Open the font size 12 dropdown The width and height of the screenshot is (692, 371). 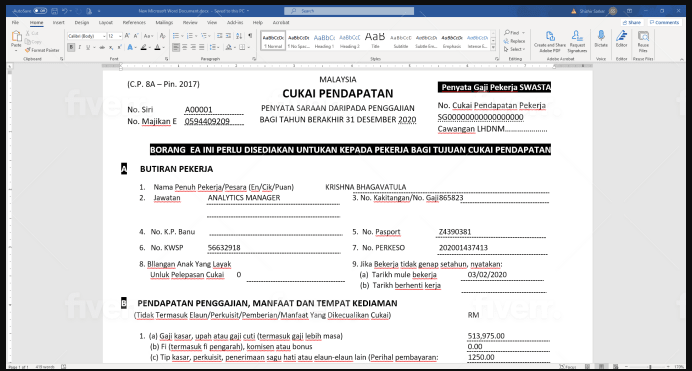(120, 36)
